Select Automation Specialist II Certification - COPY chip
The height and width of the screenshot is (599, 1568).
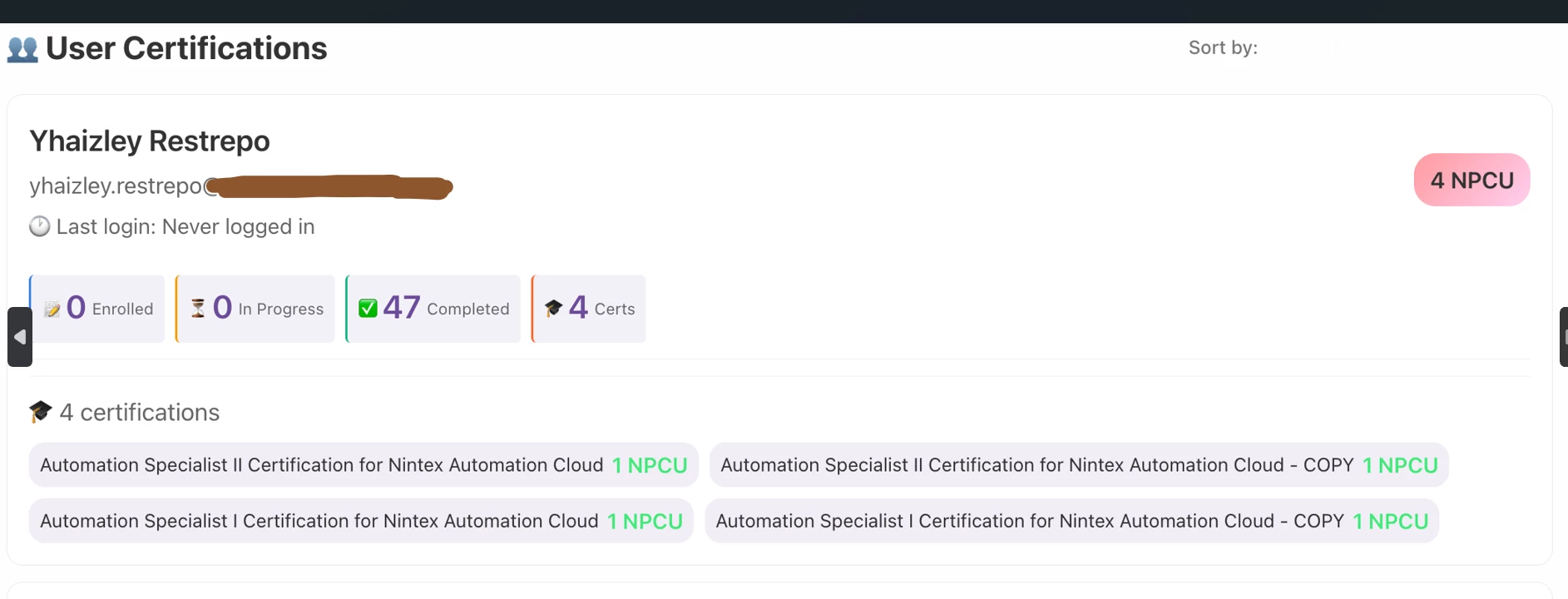click(1079, 465)
